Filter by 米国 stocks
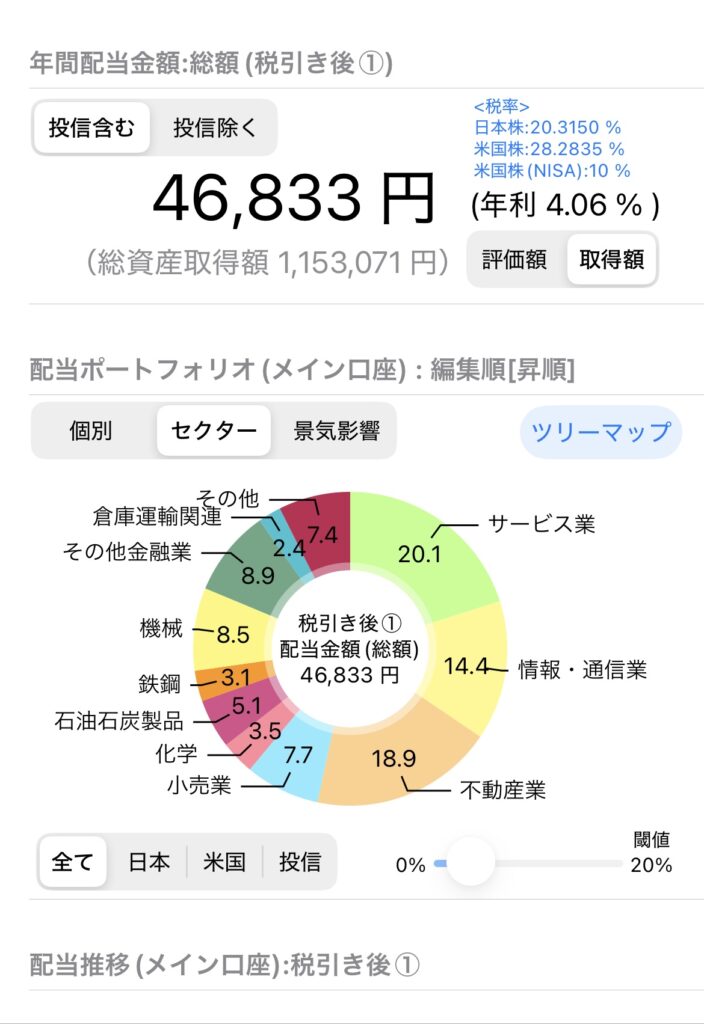 (224, 861)
